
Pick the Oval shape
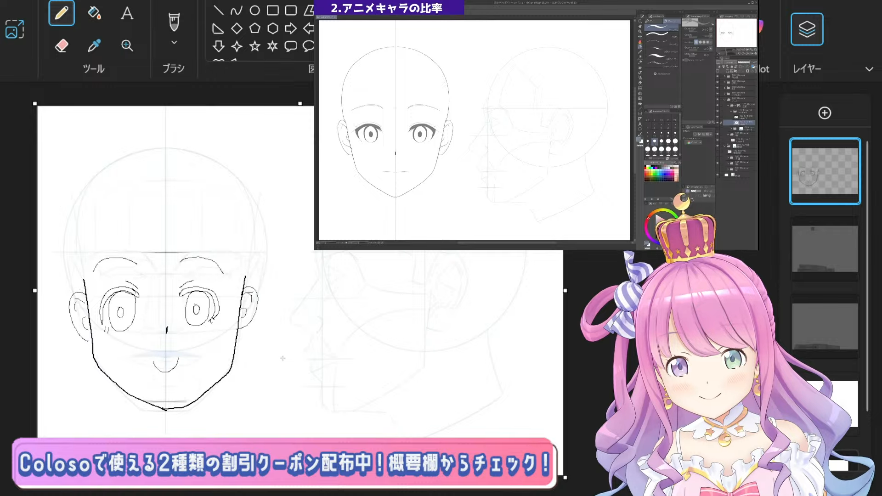tap(254, 10)
